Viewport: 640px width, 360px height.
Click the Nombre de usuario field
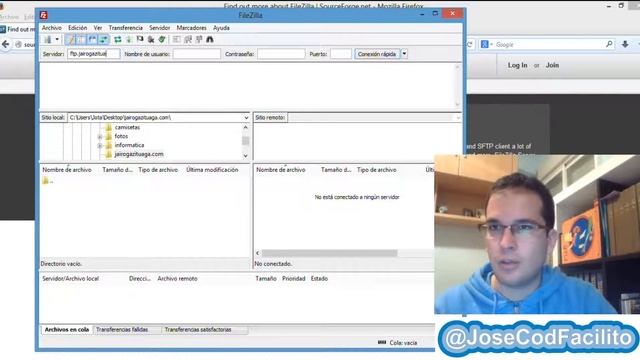[196, 54]
